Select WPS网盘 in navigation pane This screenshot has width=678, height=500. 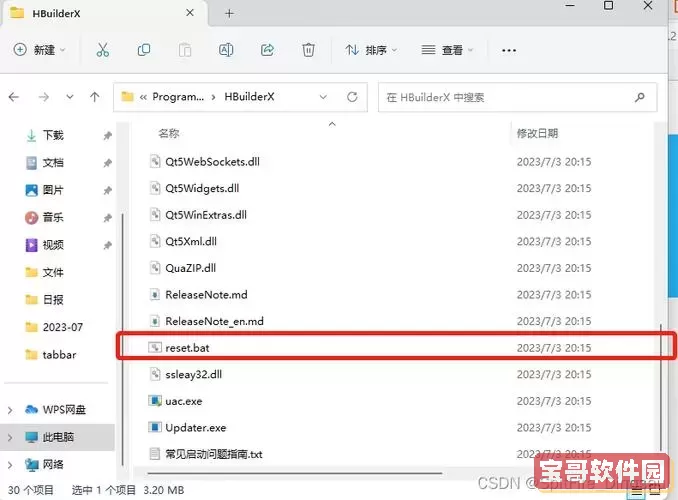(64, 409)
